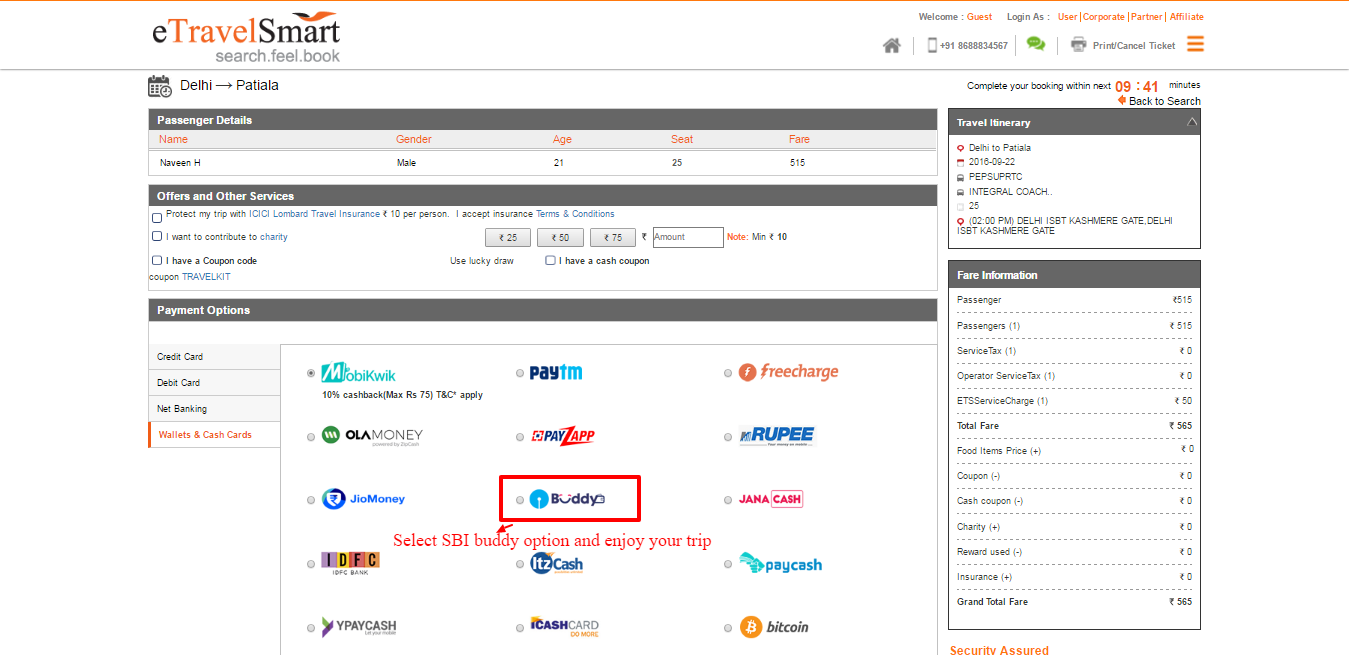This screenshot has height=655, width=1349.
Task: Click the phone number +91 8688834567
Action: [974, 46]
